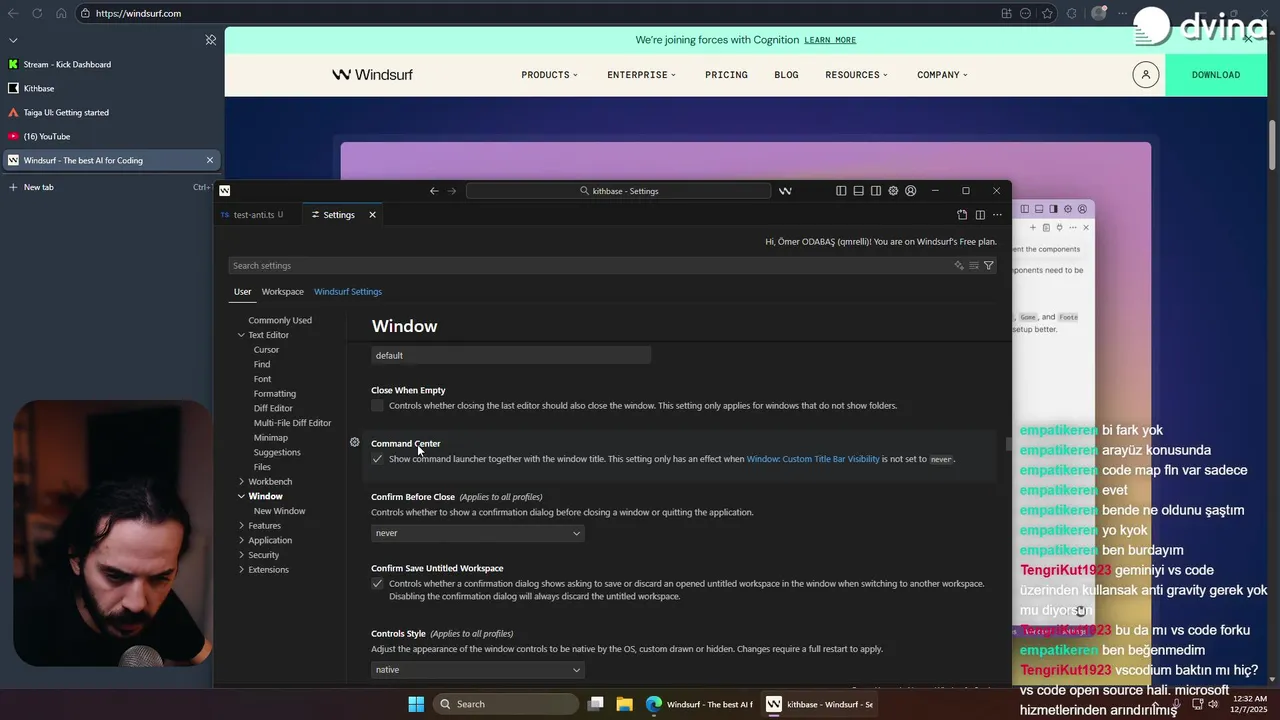The image size is (1280, 720).
Task: Select the Stream - Kick Dashboard browser tab
Action: tap(110, 64)
